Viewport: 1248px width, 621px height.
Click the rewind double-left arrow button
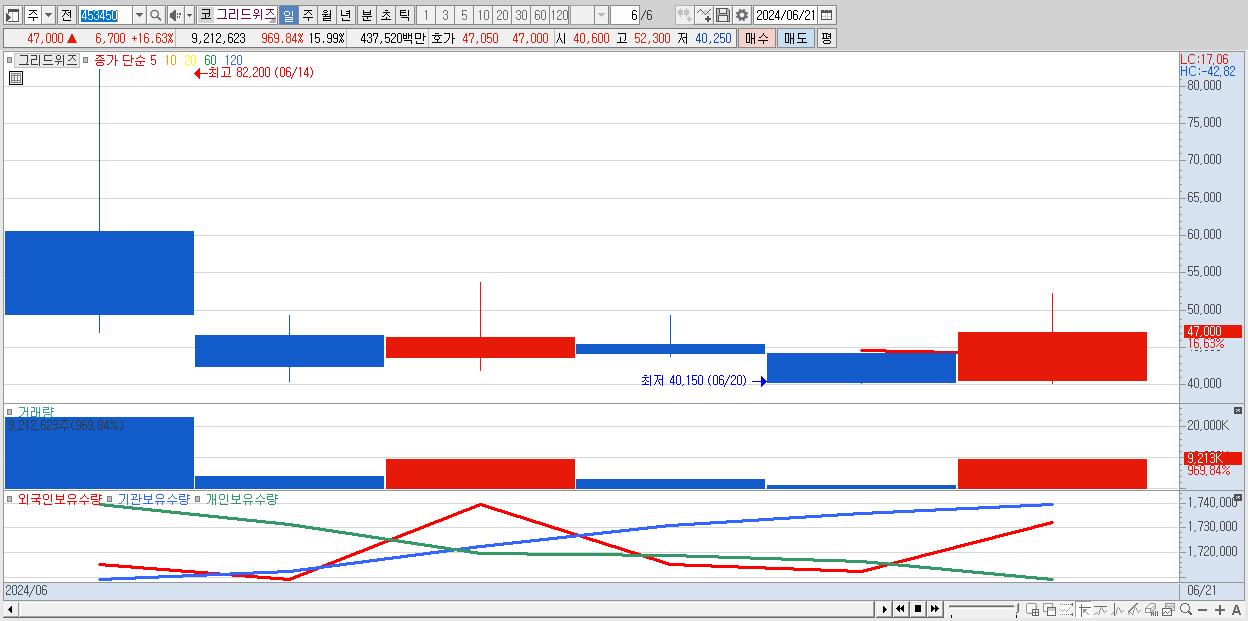click(x=900, y=608)
